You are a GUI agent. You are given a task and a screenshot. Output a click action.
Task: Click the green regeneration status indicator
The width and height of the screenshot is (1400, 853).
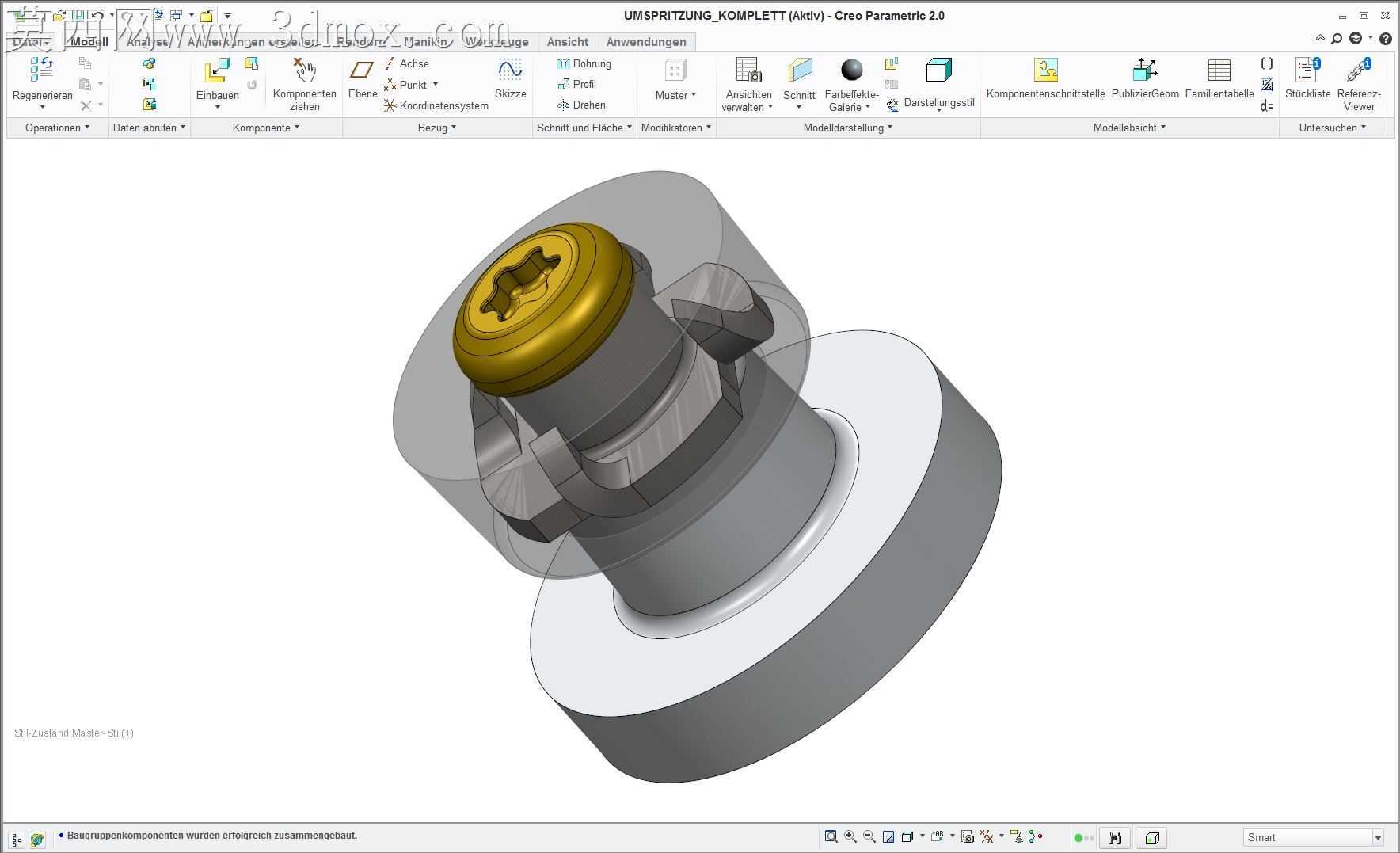click(1078, 838)
